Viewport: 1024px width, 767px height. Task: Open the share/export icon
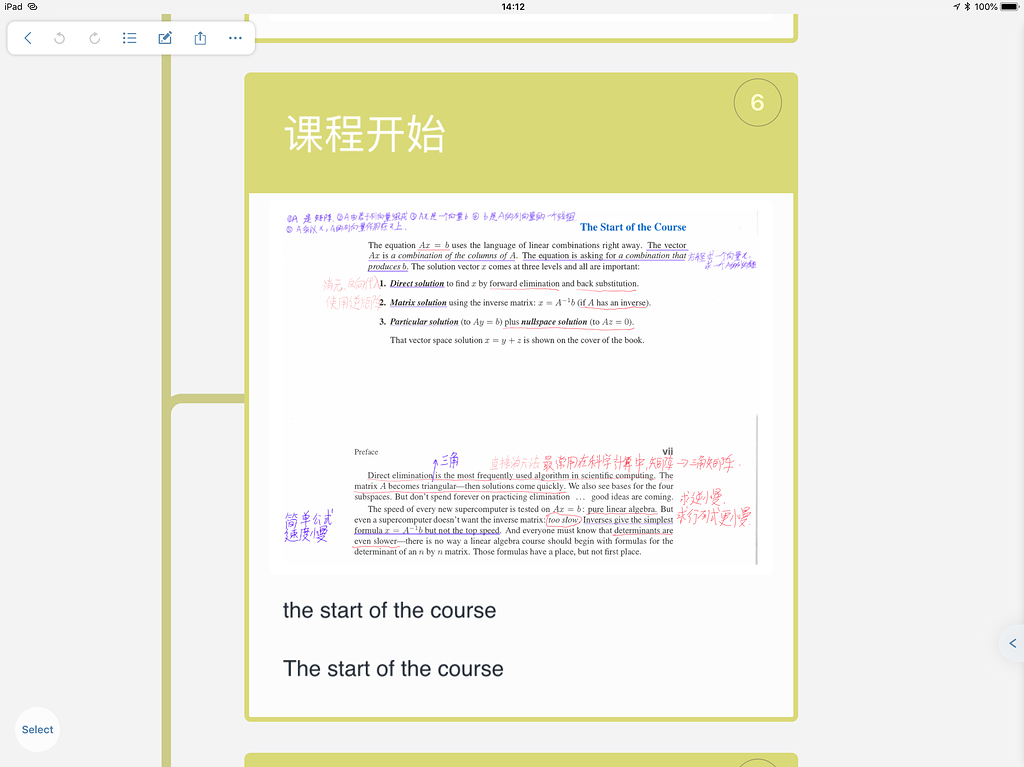click(x=199, y=38)
